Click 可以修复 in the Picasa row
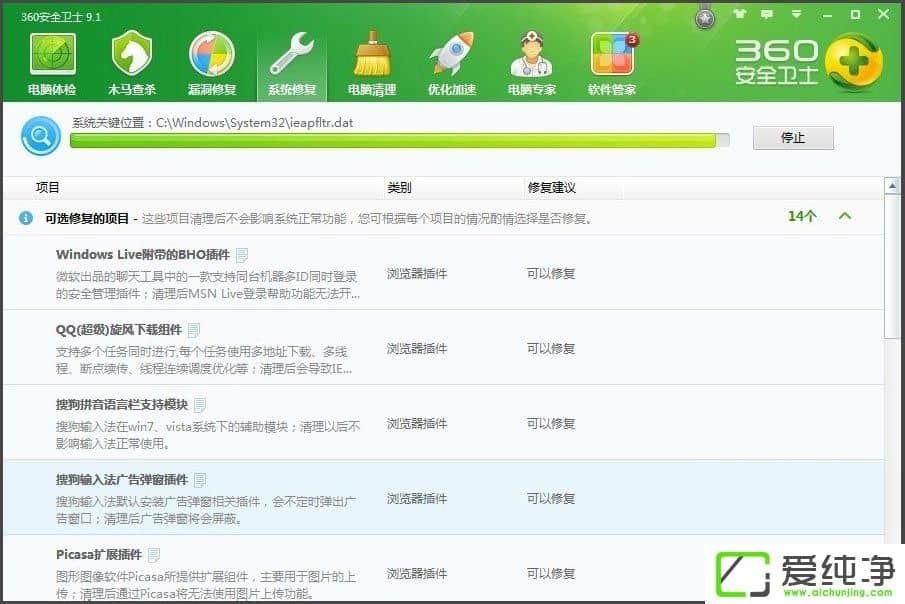The height and width of the screenshot is (604, 905). point(551,574)
